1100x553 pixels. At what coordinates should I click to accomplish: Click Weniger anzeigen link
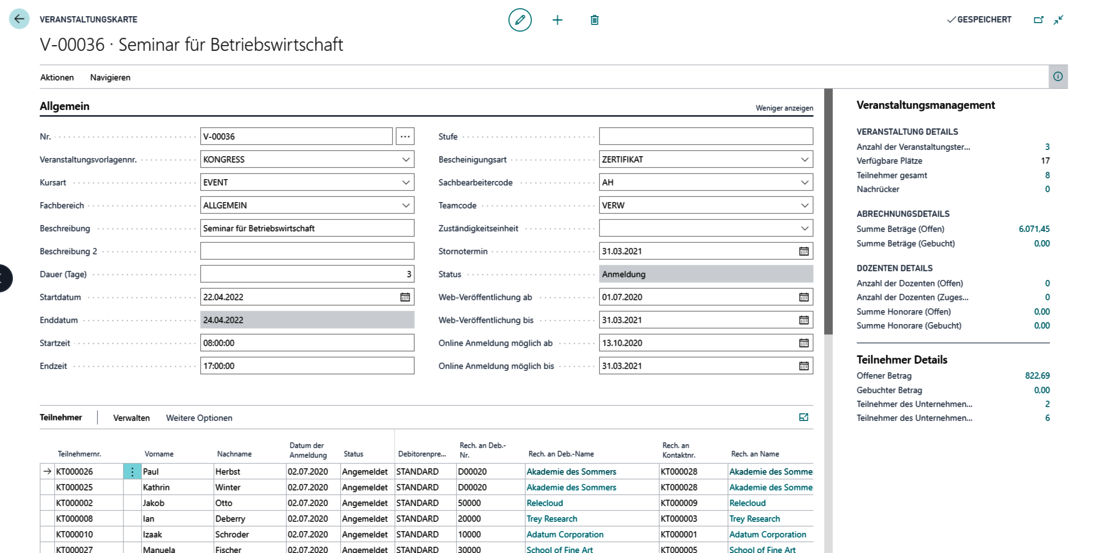click(784, 108)
